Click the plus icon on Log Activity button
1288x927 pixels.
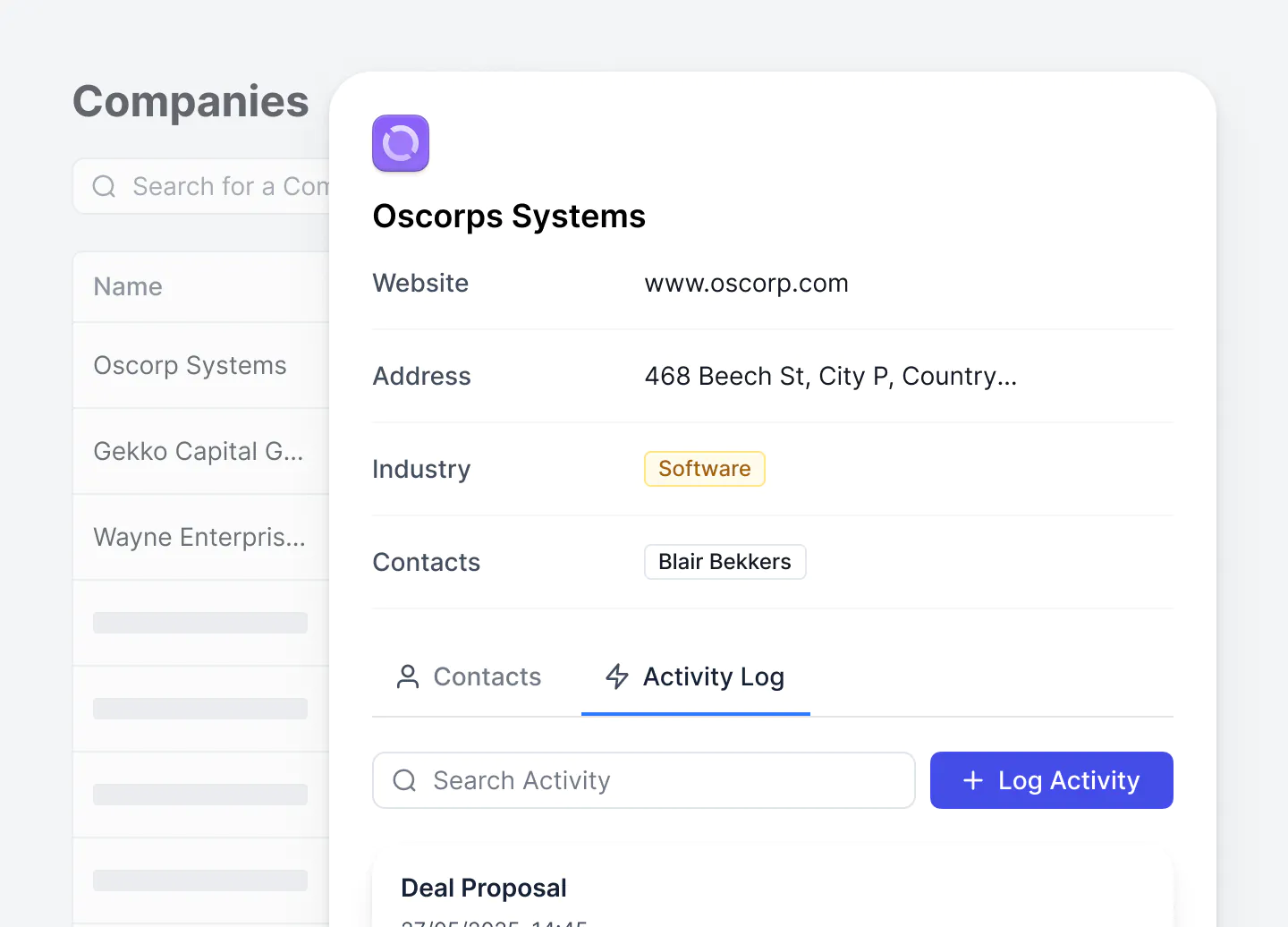(971, 780)
